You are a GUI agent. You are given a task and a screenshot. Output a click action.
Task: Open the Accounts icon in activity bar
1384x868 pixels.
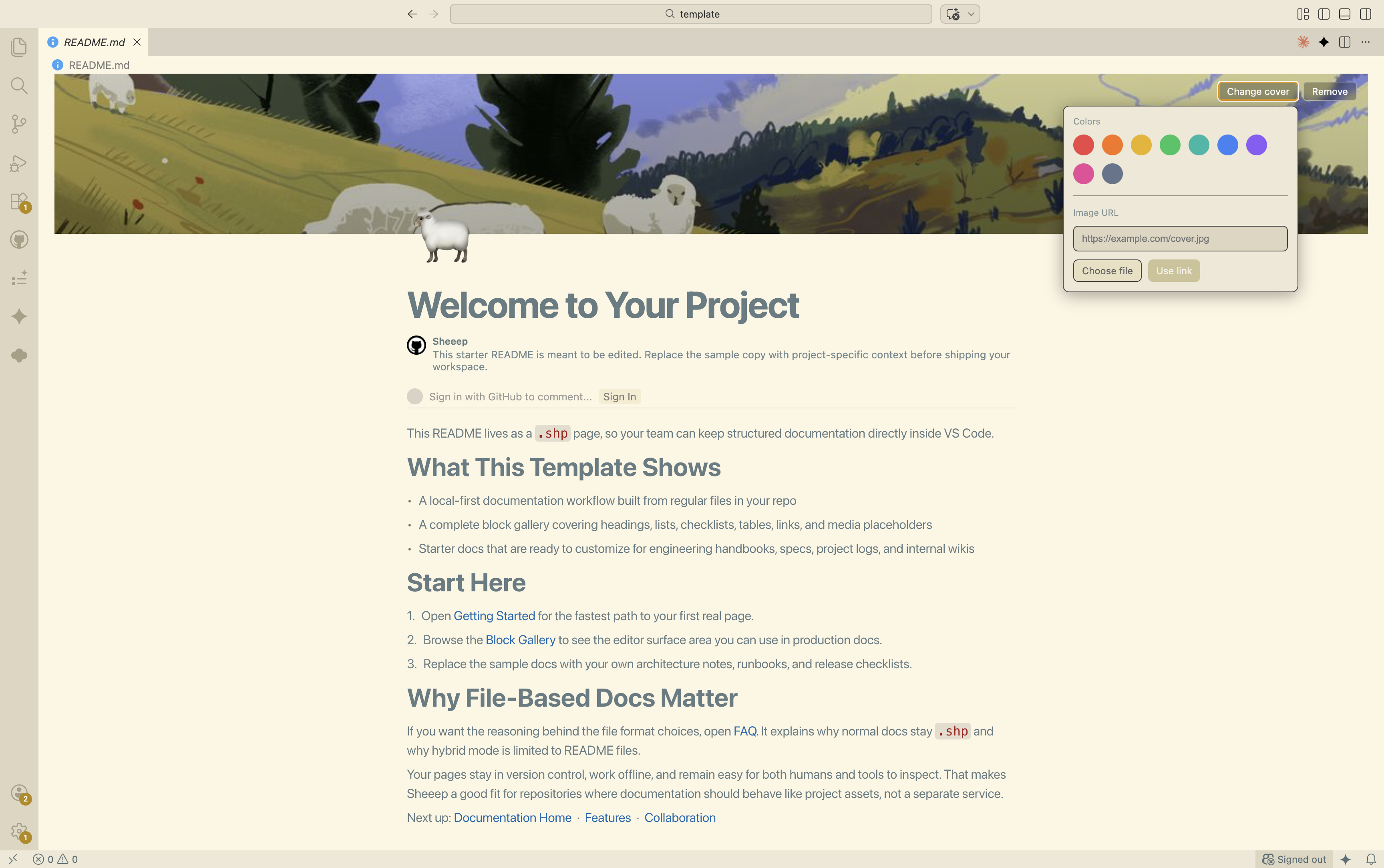coord(19,793)
